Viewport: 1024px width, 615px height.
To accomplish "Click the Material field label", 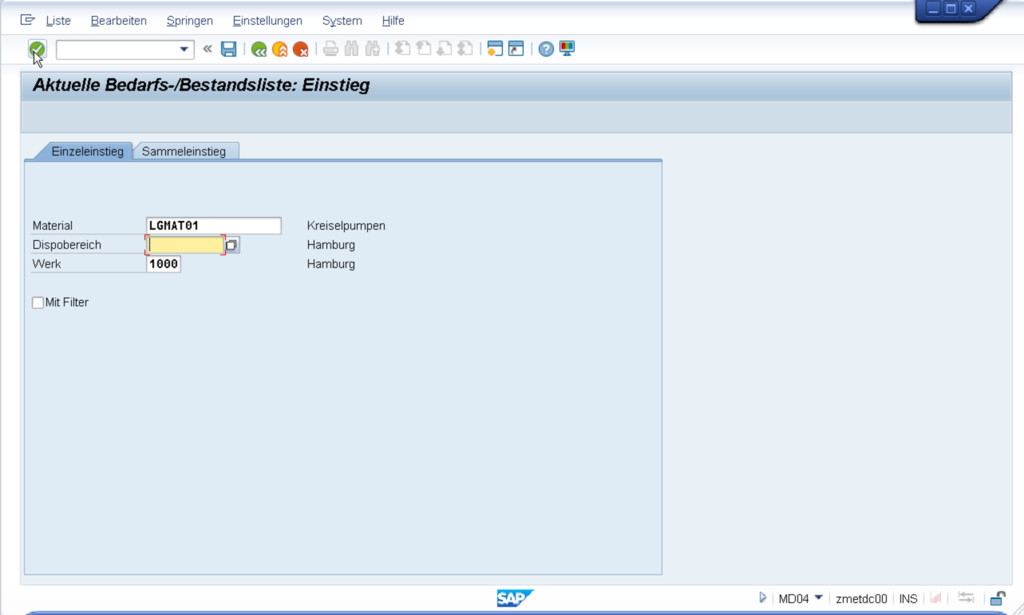I will 52,226.
